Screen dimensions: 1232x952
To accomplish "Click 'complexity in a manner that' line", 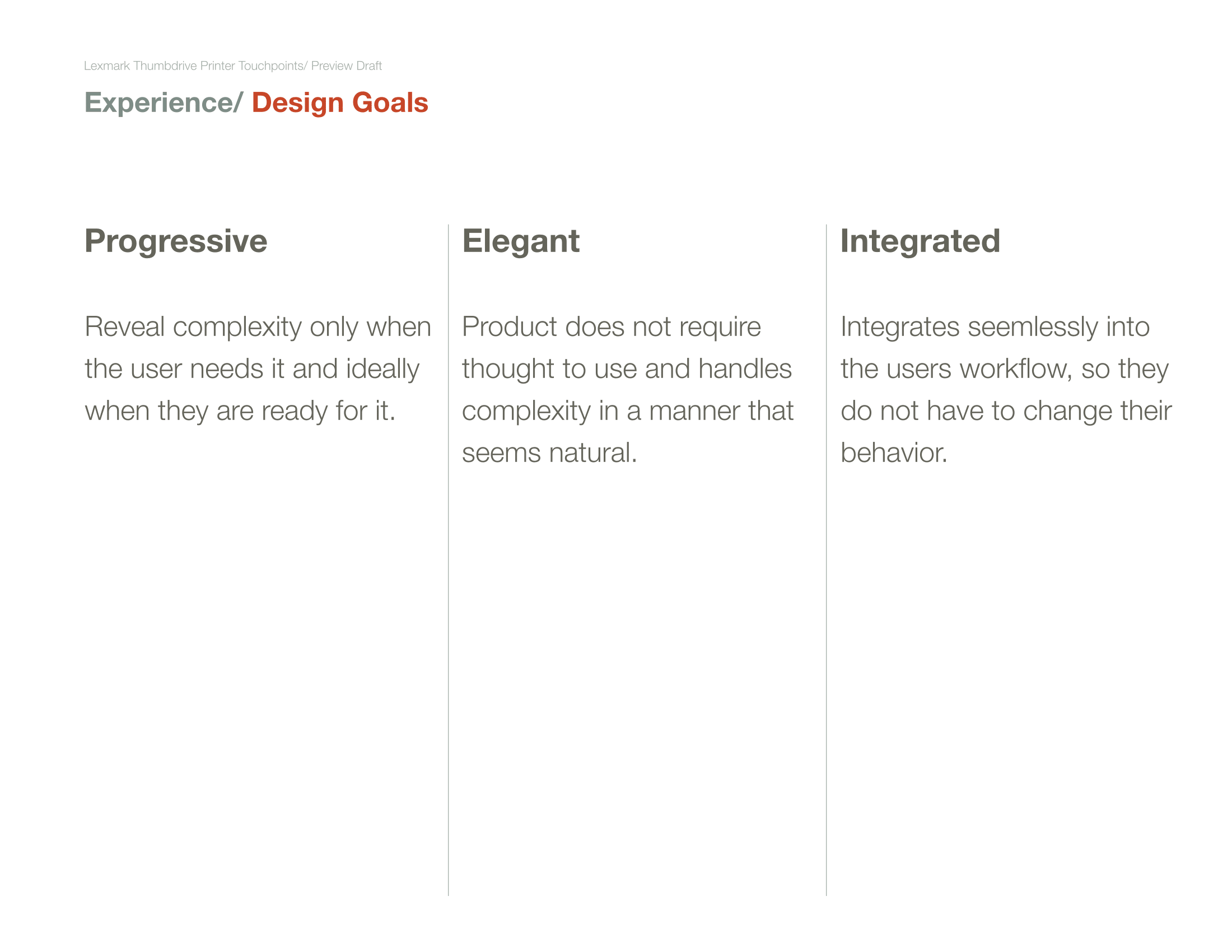I will pos(628,411).
